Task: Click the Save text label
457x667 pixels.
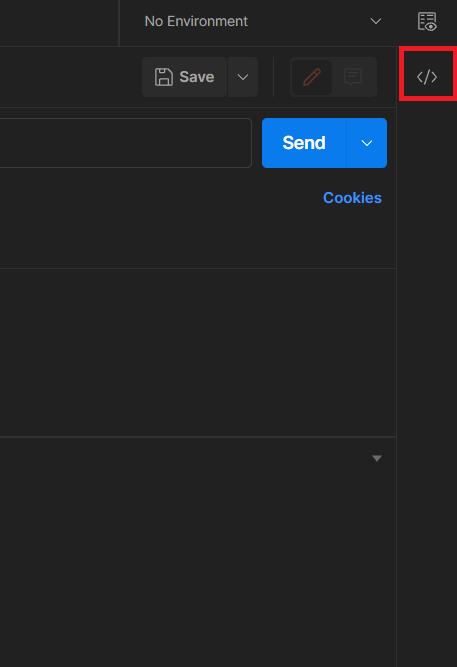Action: pos(197,77)
